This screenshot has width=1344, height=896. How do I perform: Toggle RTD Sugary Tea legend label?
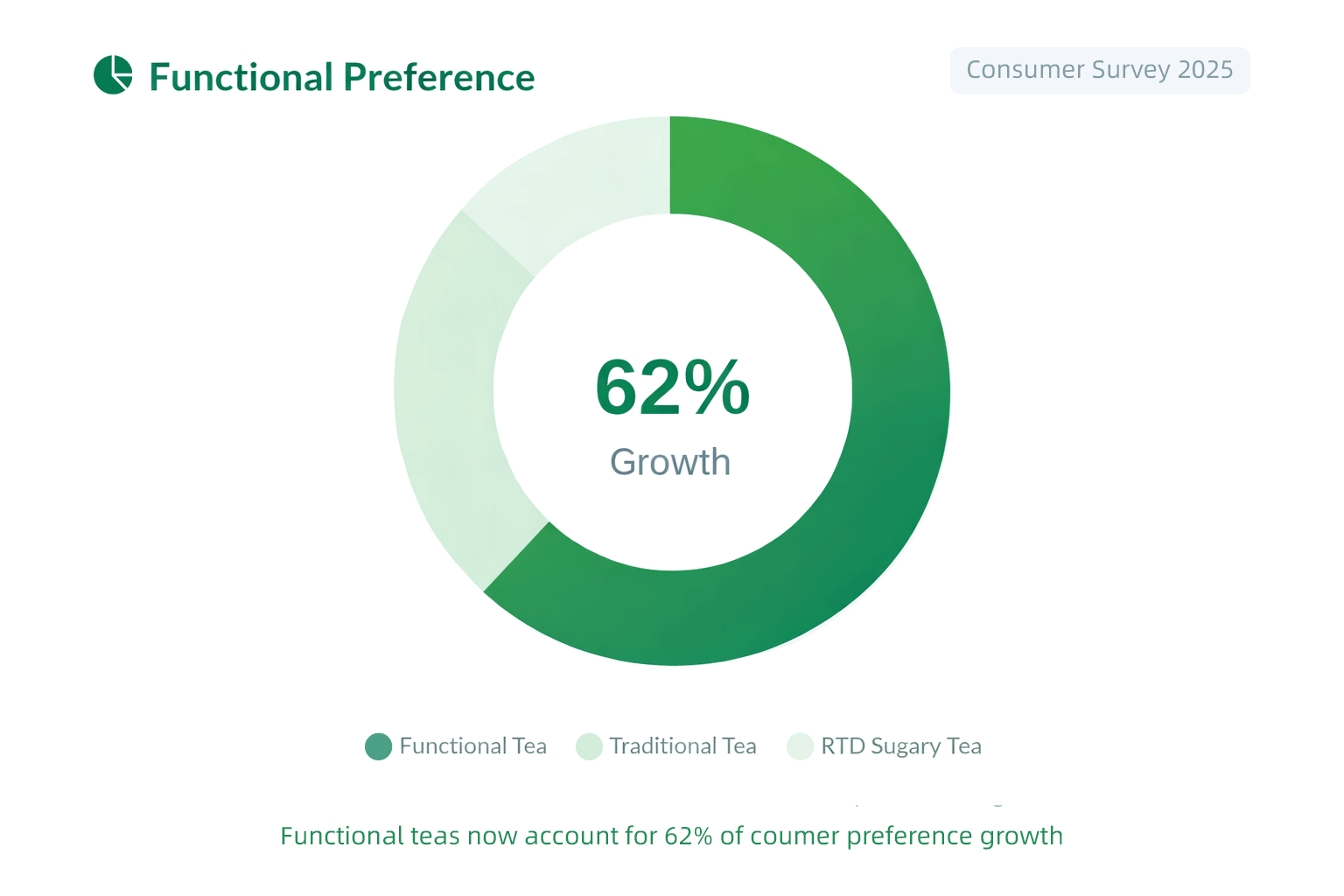click(x=901, y=745)
